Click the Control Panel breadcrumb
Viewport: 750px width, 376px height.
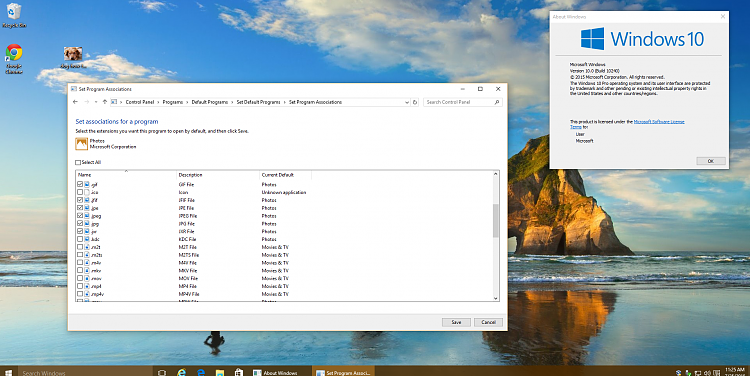coord(140,102)
